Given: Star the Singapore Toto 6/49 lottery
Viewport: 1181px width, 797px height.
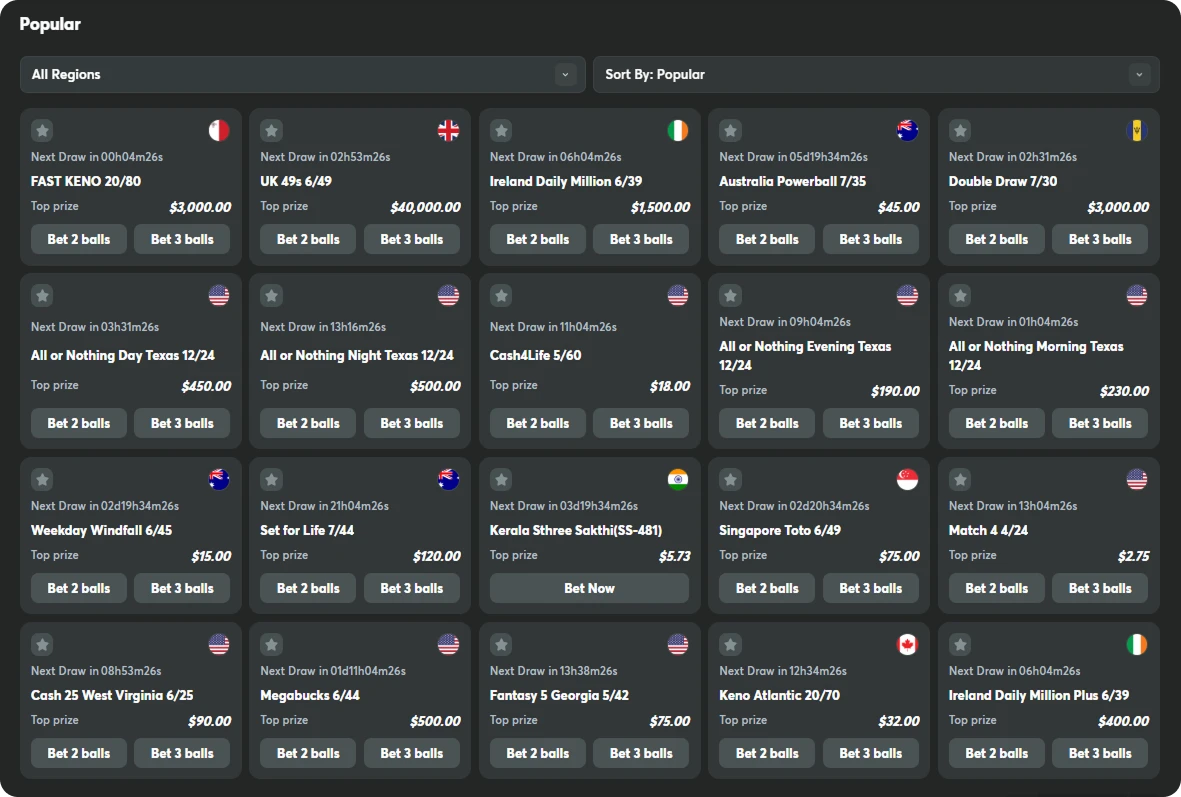Looking at the screenshot, I should click(731, 479).
